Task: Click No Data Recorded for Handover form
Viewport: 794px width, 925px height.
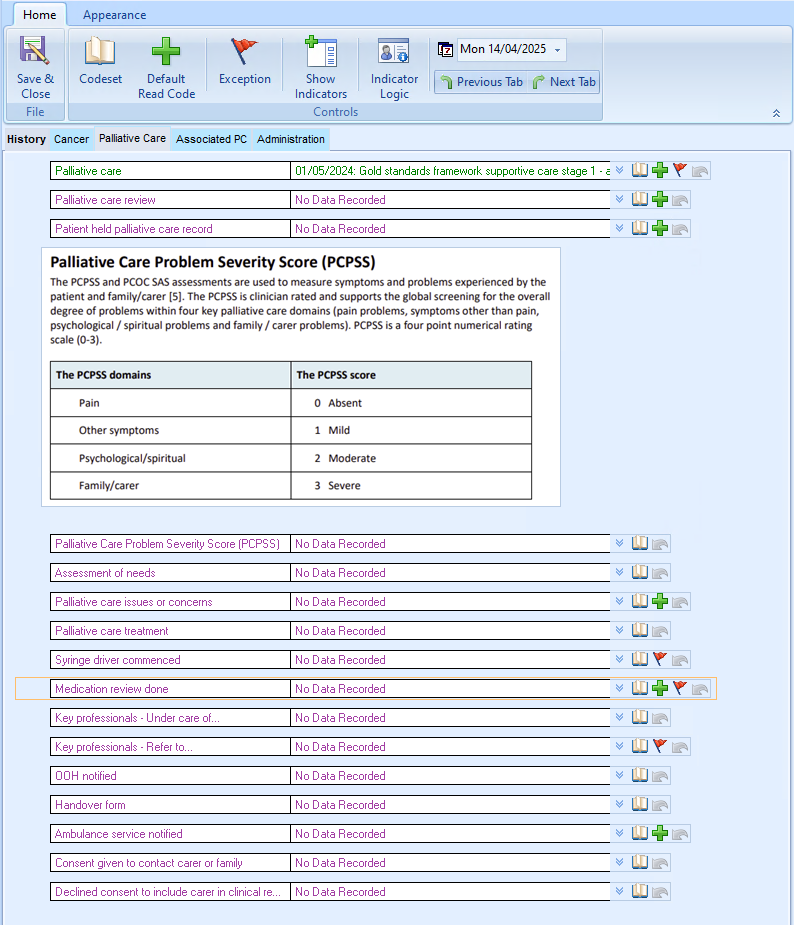Action: click(x=451, y=805)
